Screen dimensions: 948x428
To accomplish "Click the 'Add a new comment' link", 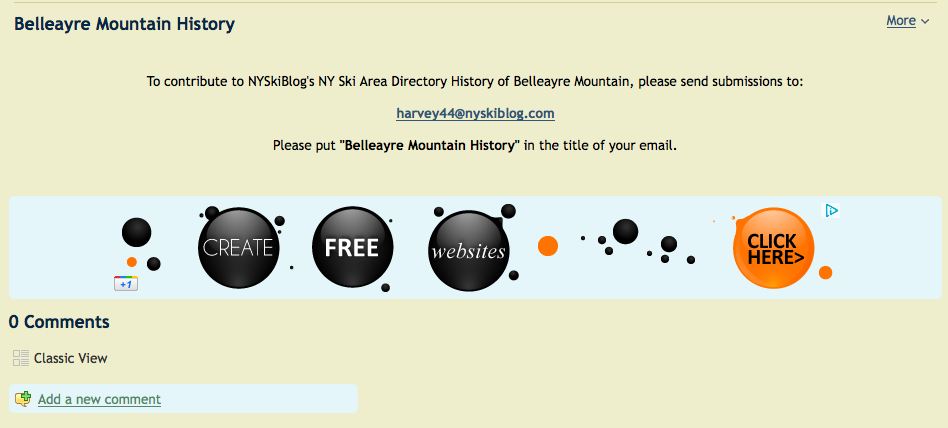I will (x=99, y=399).
